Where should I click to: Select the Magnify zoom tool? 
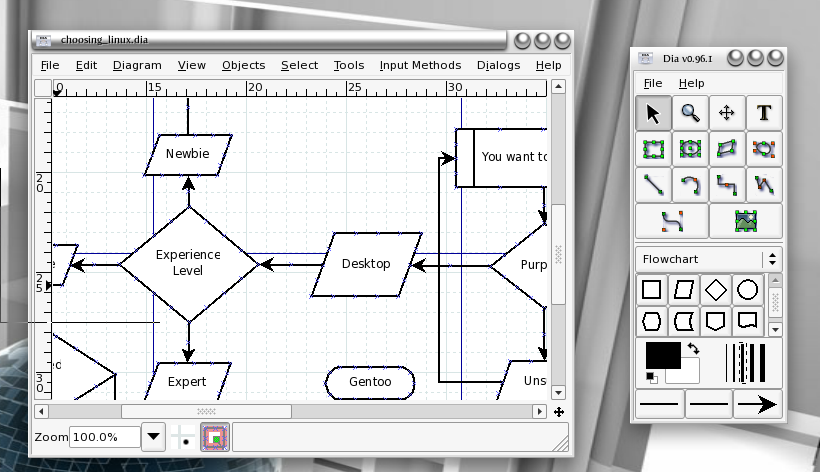click(x=690, y=113)
